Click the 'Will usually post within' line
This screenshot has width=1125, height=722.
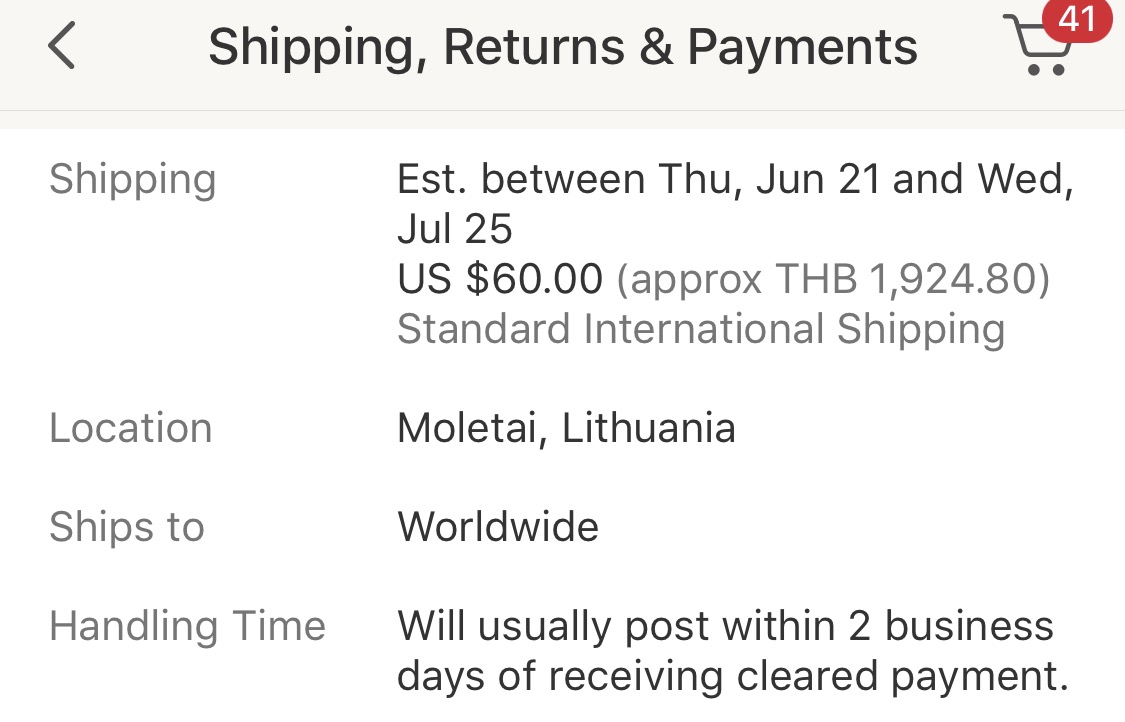[725, 626]
